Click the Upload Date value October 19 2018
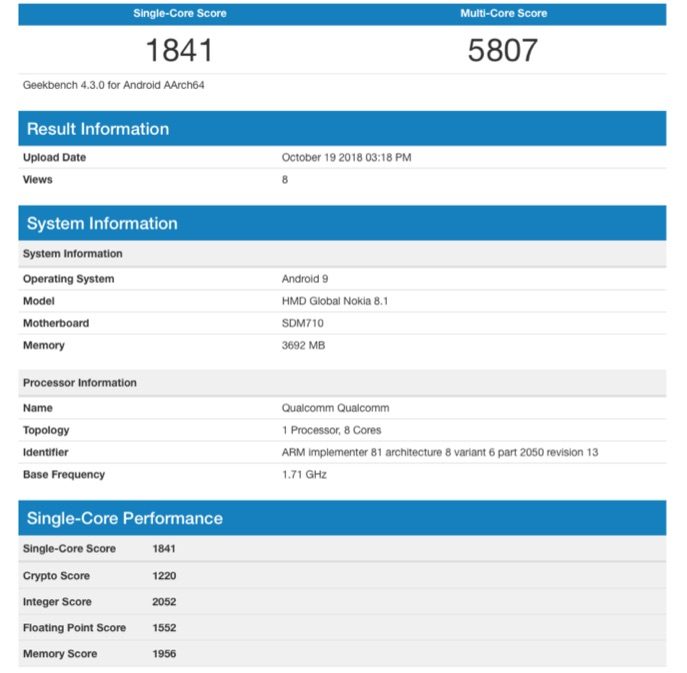The height and width of the screenshot is (673, 687). (346, 158)
